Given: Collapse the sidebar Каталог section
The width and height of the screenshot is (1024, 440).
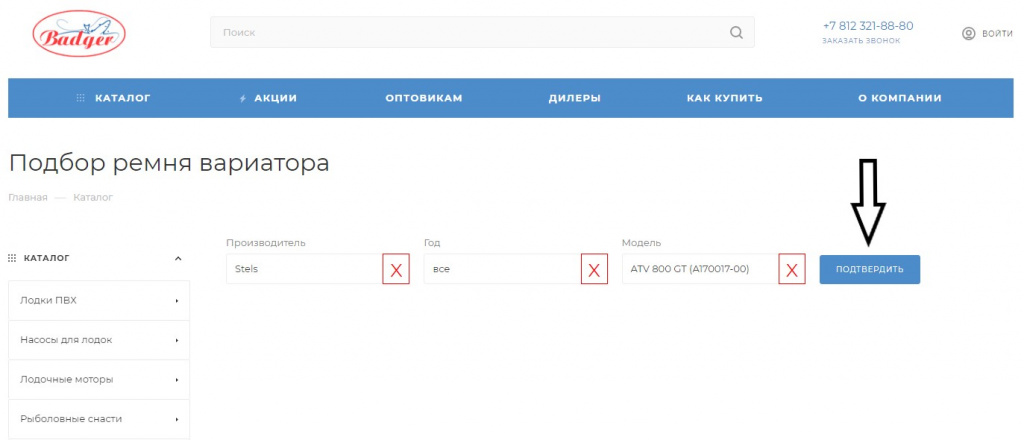Looking at the screenshot, I should pyautogui.click(x=178, y=258).
